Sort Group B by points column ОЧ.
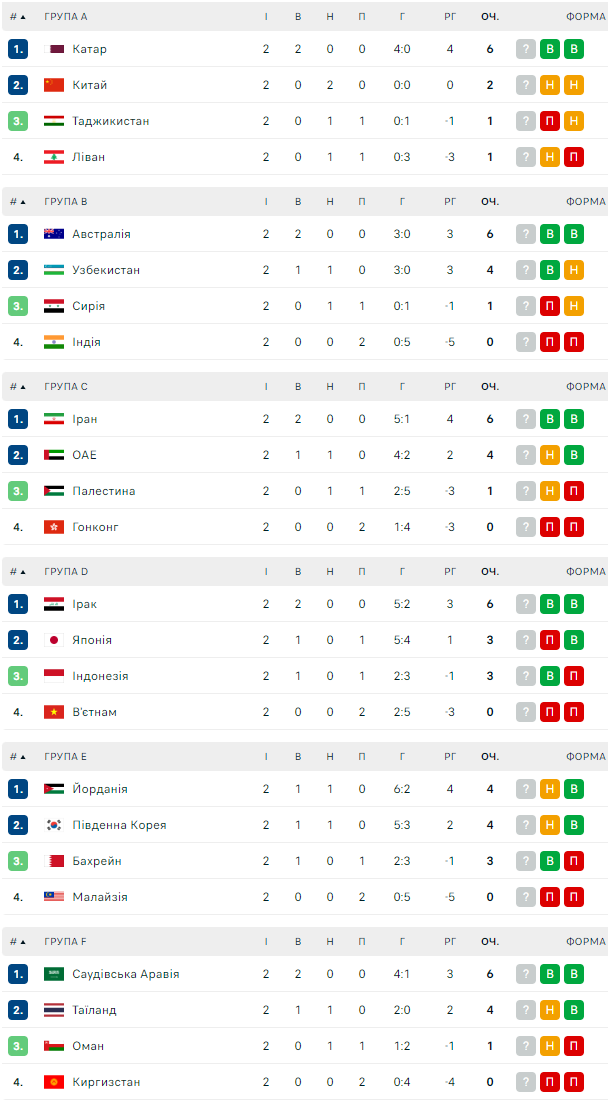The width and height of the screenshot is (608, 1105). pos(489,202)
